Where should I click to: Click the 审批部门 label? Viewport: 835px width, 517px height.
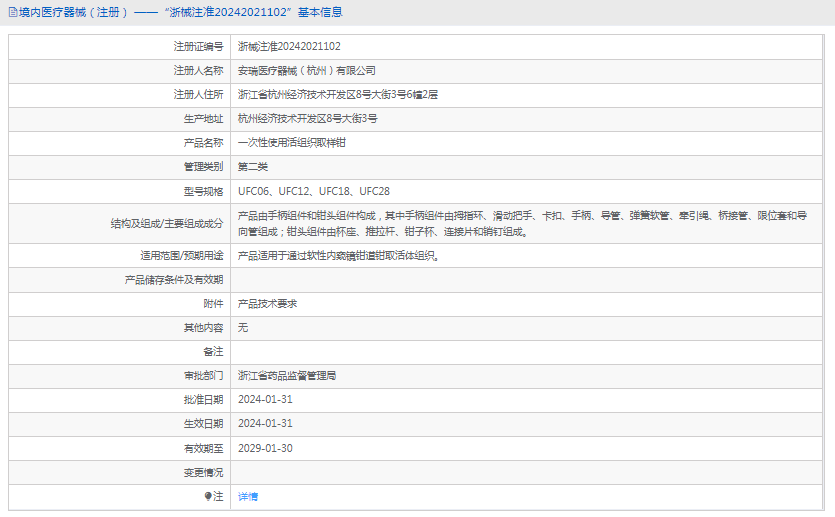[203, 376]
